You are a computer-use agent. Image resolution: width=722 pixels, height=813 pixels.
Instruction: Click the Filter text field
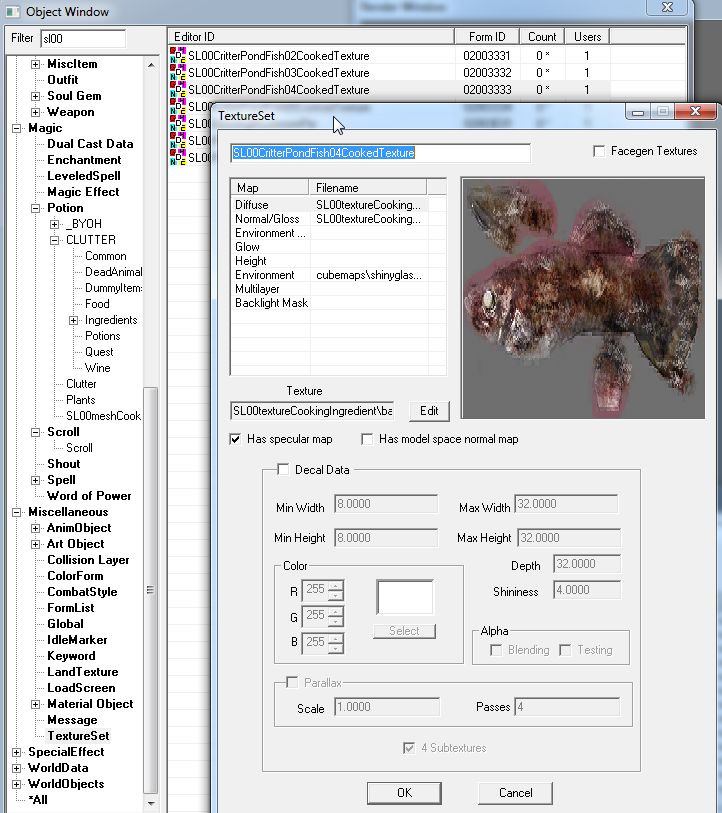click(x=83, y=38)
